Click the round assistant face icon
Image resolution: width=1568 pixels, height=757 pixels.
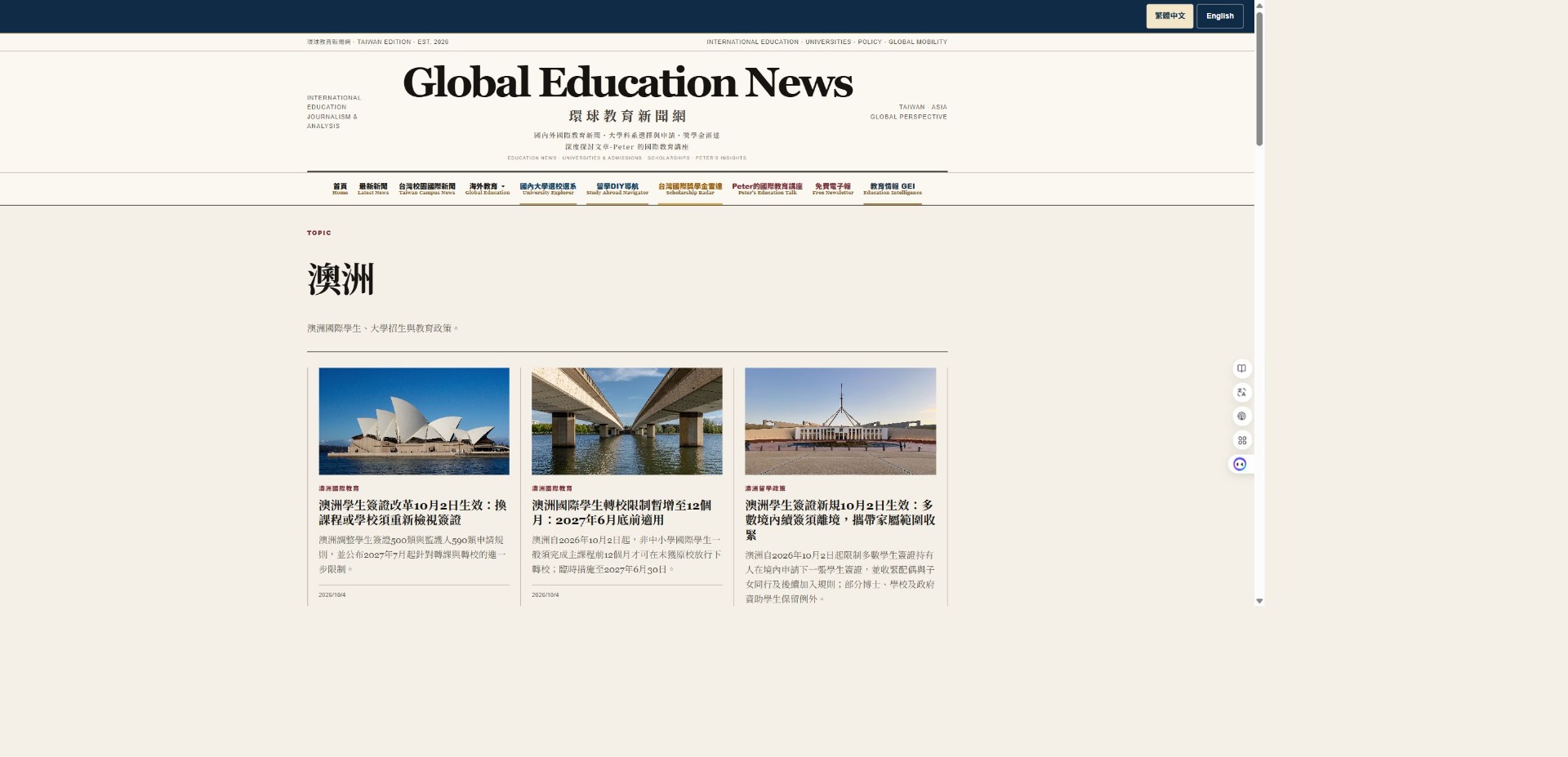(1240, 464)
